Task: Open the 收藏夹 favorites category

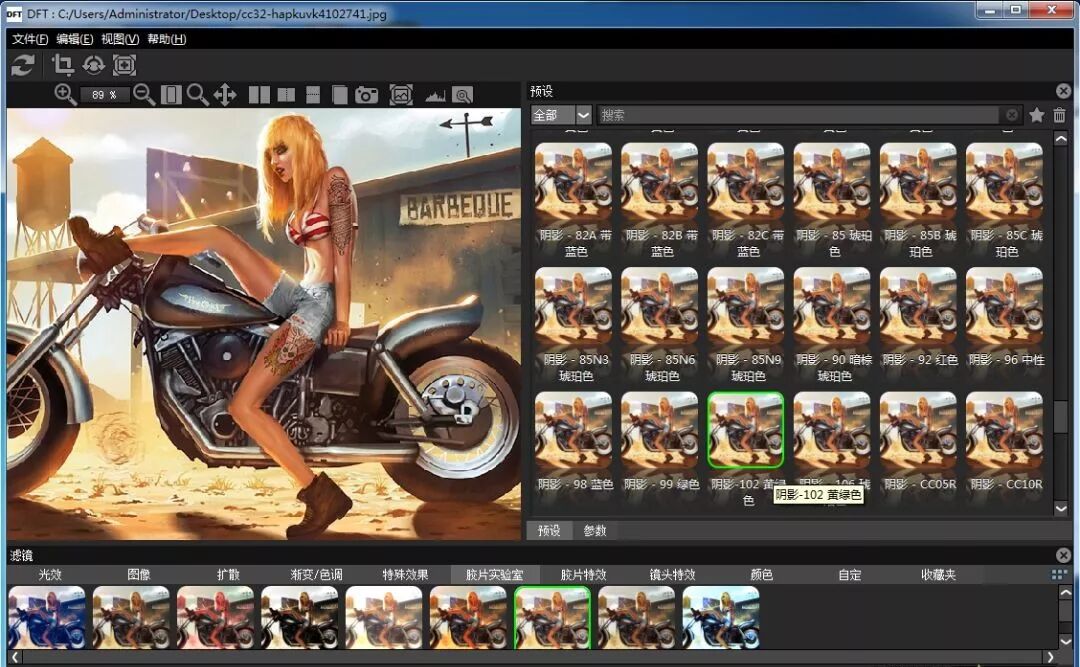Action: [x=938, y=575]
